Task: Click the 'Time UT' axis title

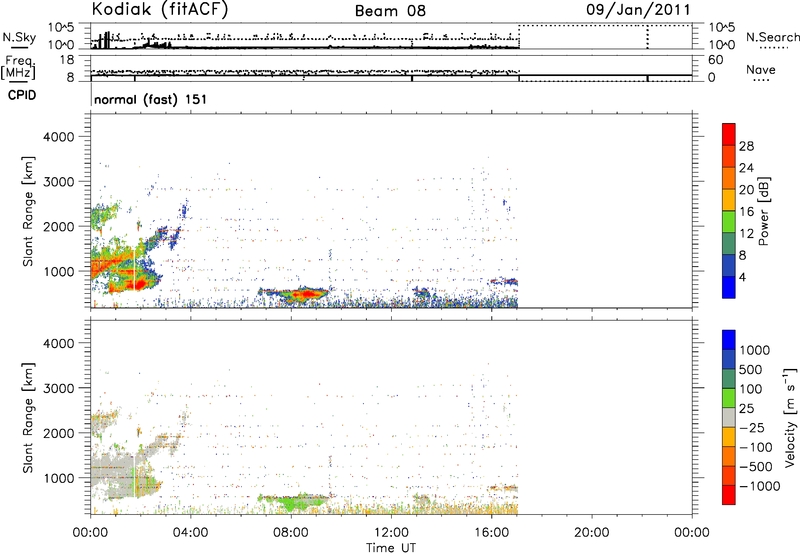Action: (391, 548)
